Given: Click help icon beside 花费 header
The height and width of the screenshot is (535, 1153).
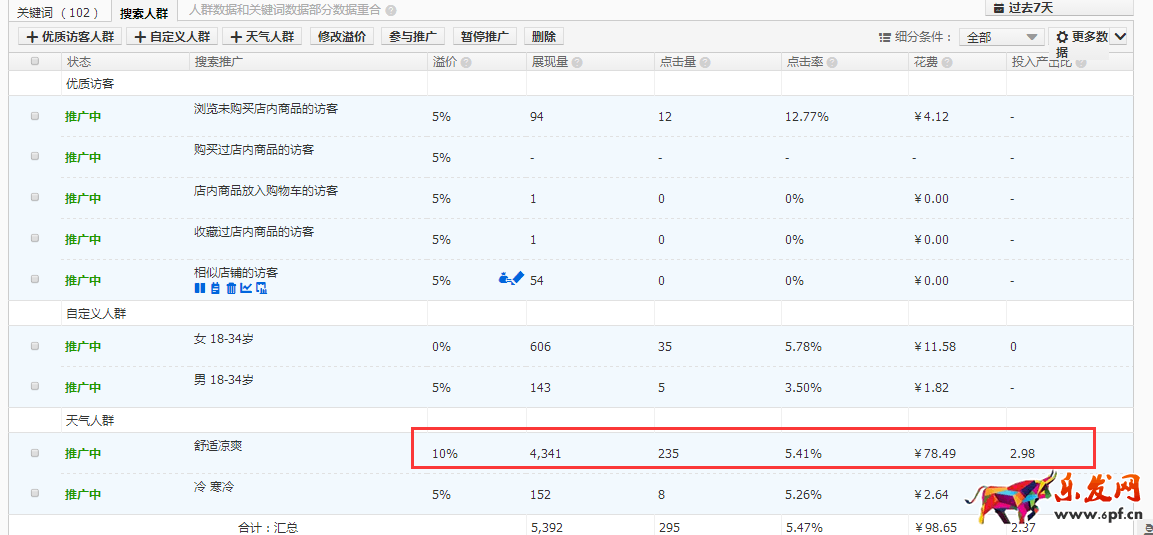Looking at the screenshot, I should (946, 63).
